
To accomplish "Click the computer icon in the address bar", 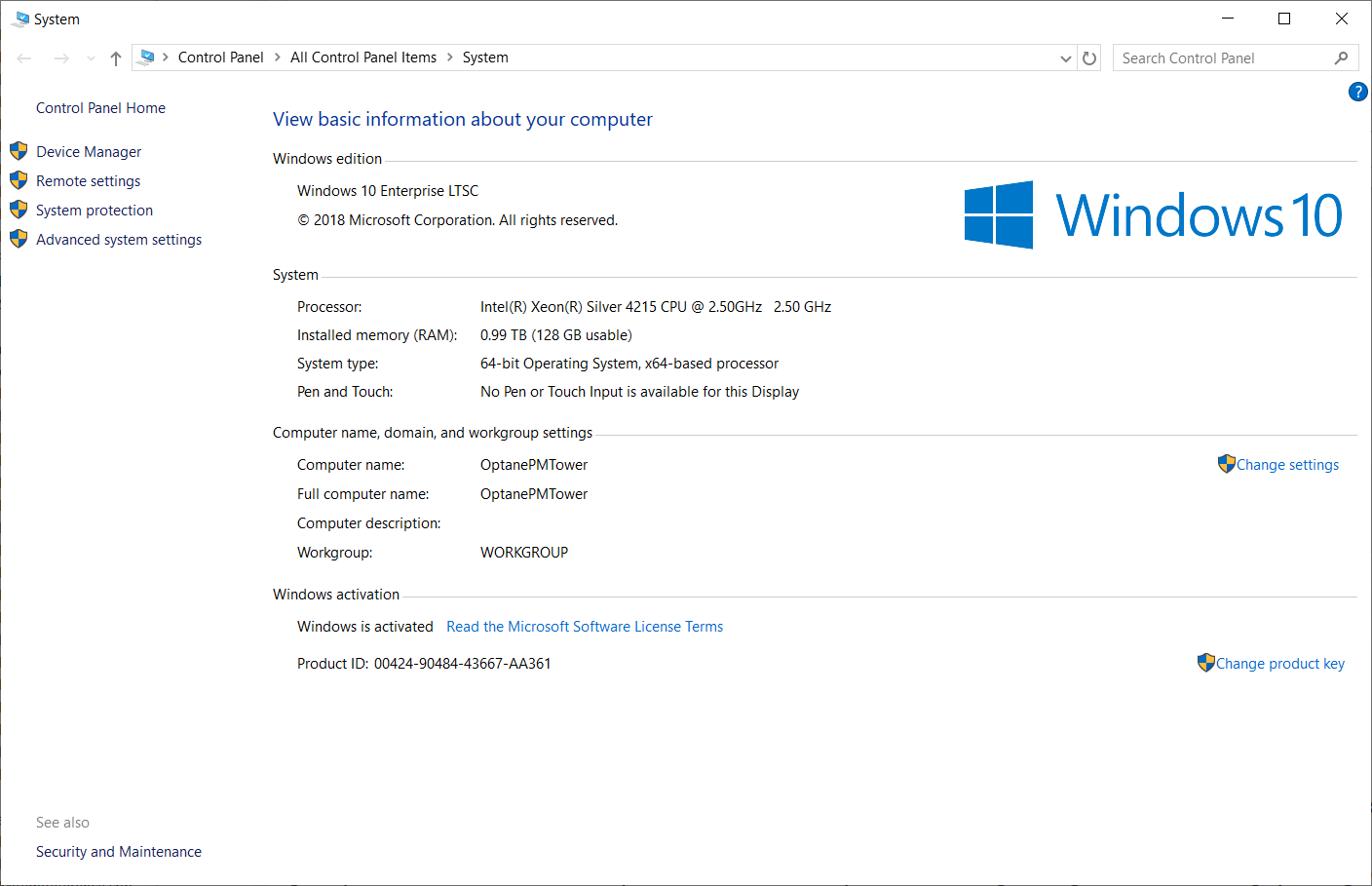I will pos(147,58).
